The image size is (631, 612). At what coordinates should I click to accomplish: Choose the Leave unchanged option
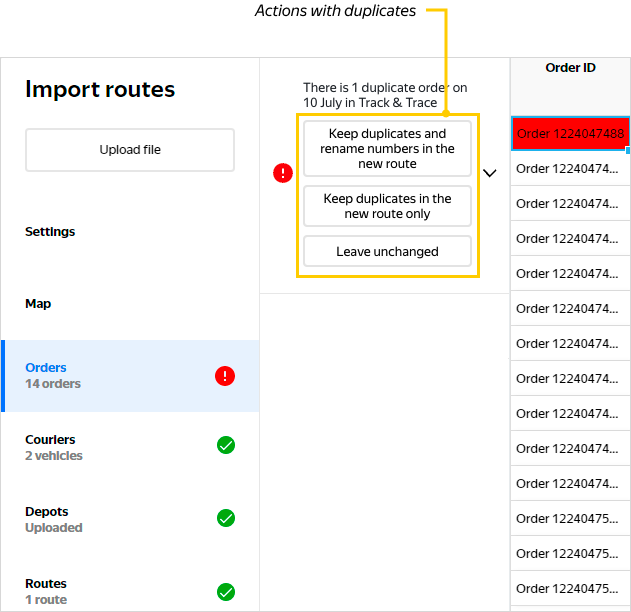tap(387, 252)
